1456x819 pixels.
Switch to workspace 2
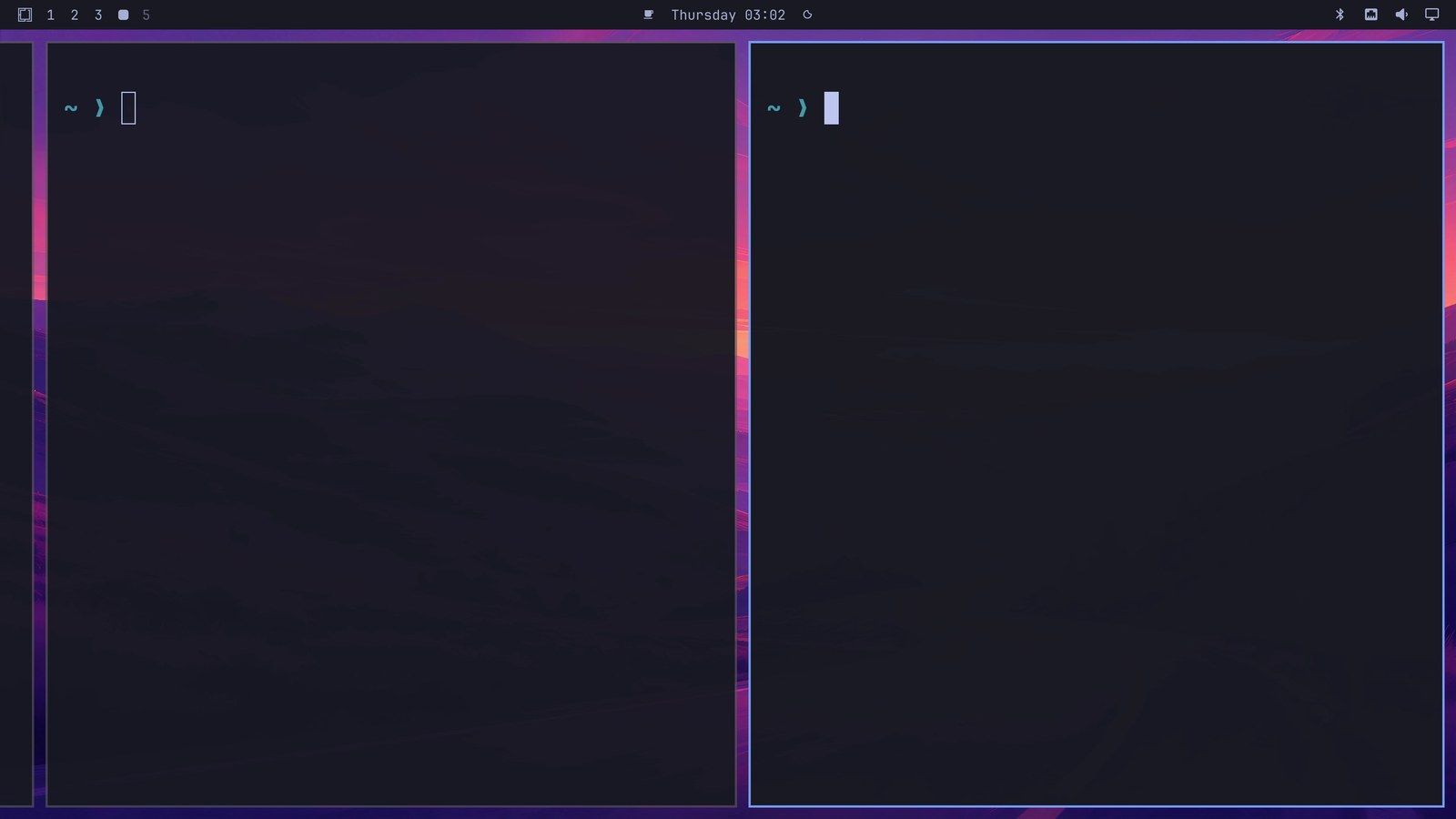(x=75, y=15)
